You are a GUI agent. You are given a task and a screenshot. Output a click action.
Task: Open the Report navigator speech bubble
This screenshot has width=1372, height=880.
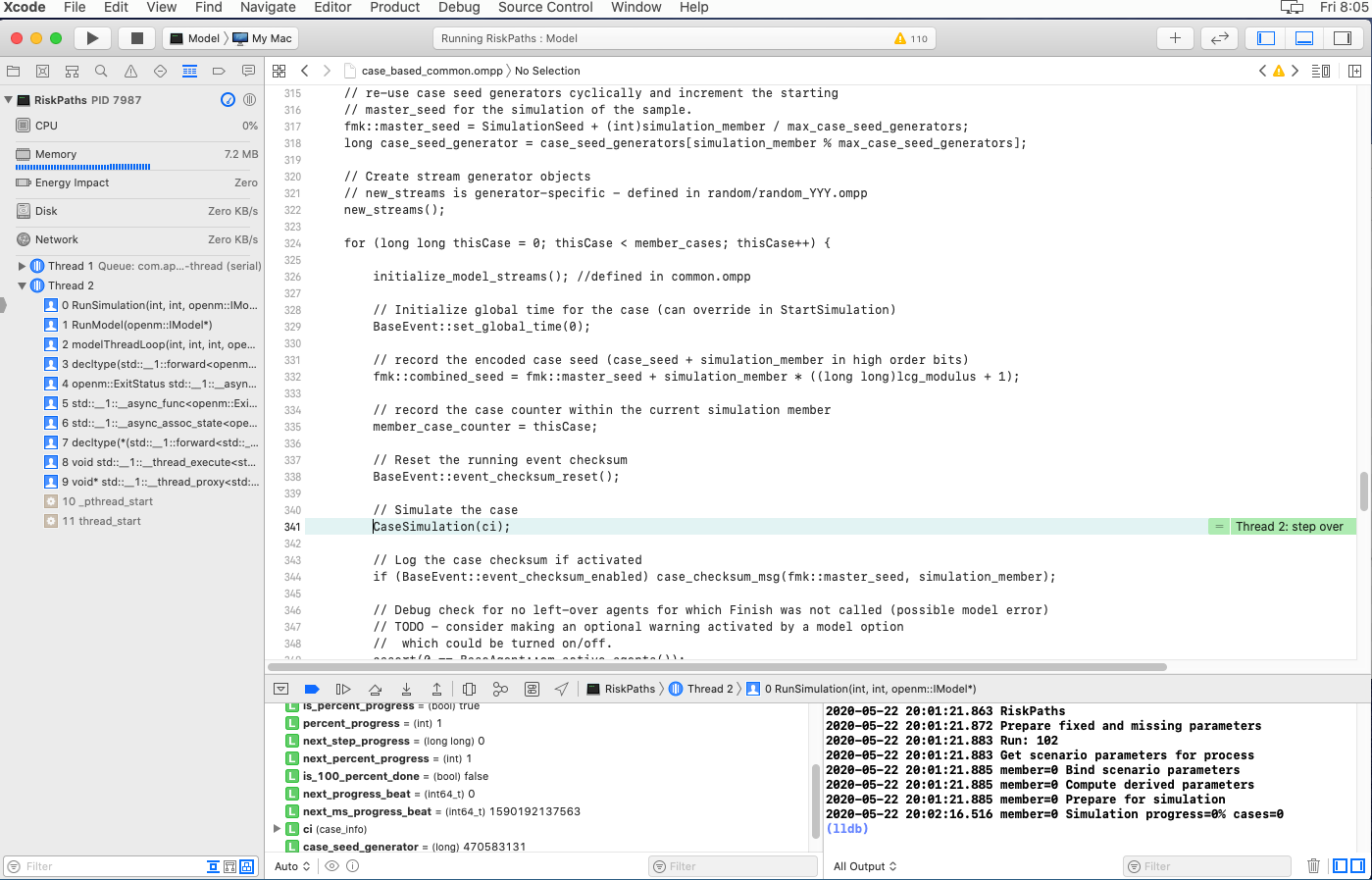[248, 72]
